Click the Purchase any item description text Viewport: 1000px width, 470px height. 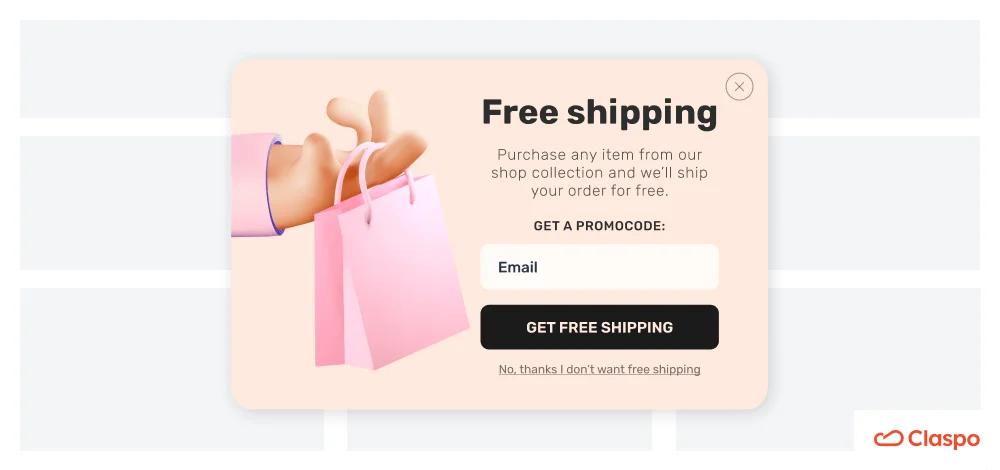tap(599, 173)
